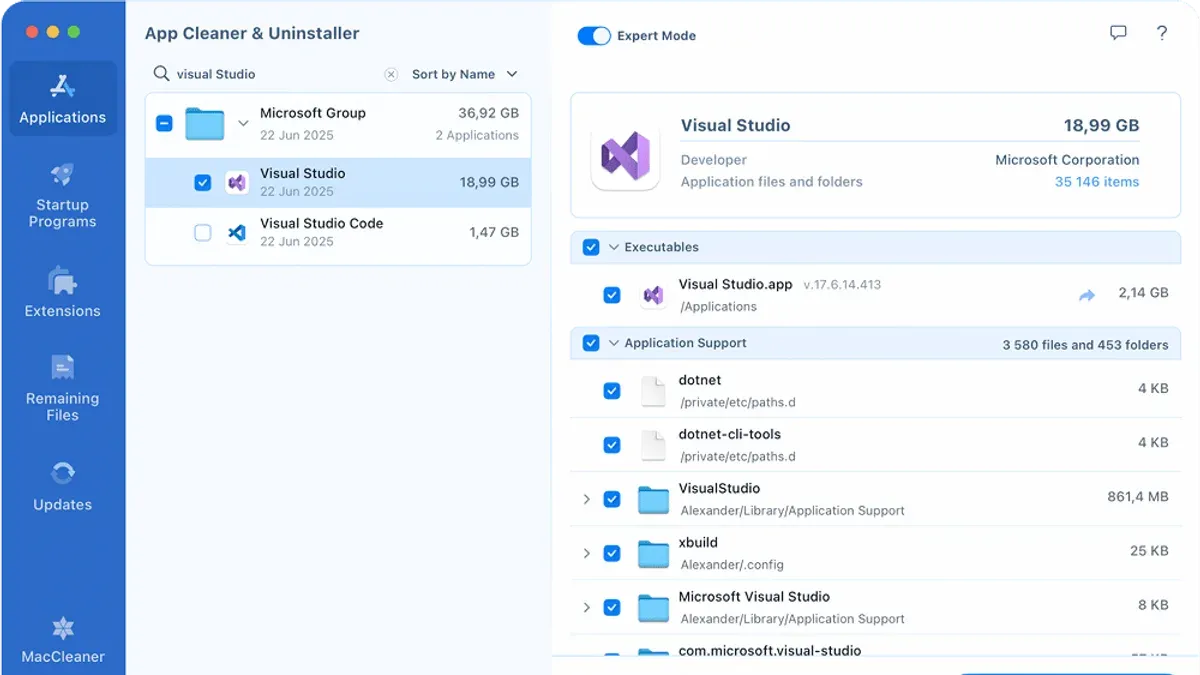Click the 2,14 GB size value
The width and height of the screenshot is (1200, 675).
coord(1143,293)
